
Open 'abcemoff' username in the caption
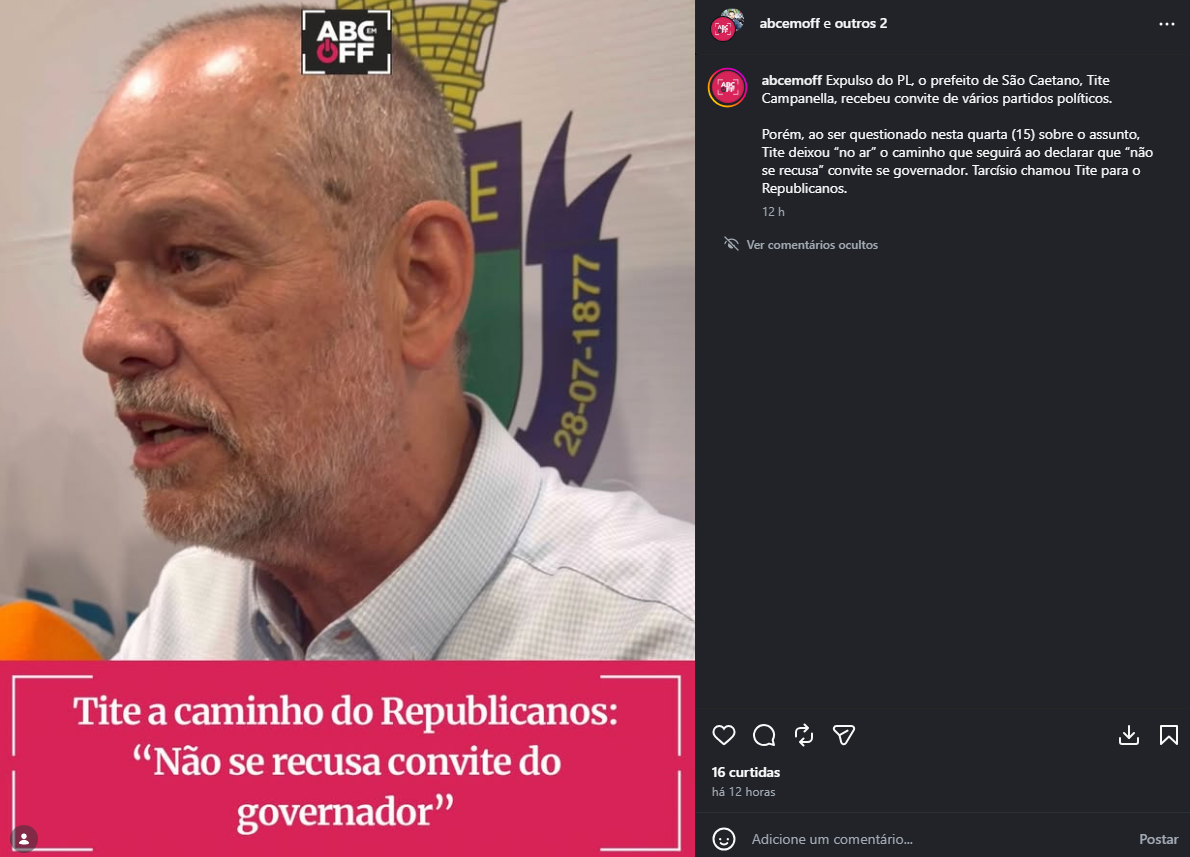pos(792,80)
